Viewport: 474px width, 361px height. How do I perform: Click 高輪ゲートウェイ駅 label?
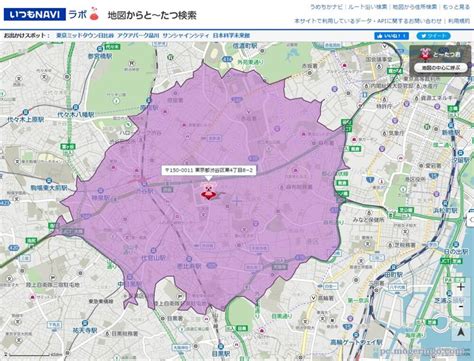[356, 342]
